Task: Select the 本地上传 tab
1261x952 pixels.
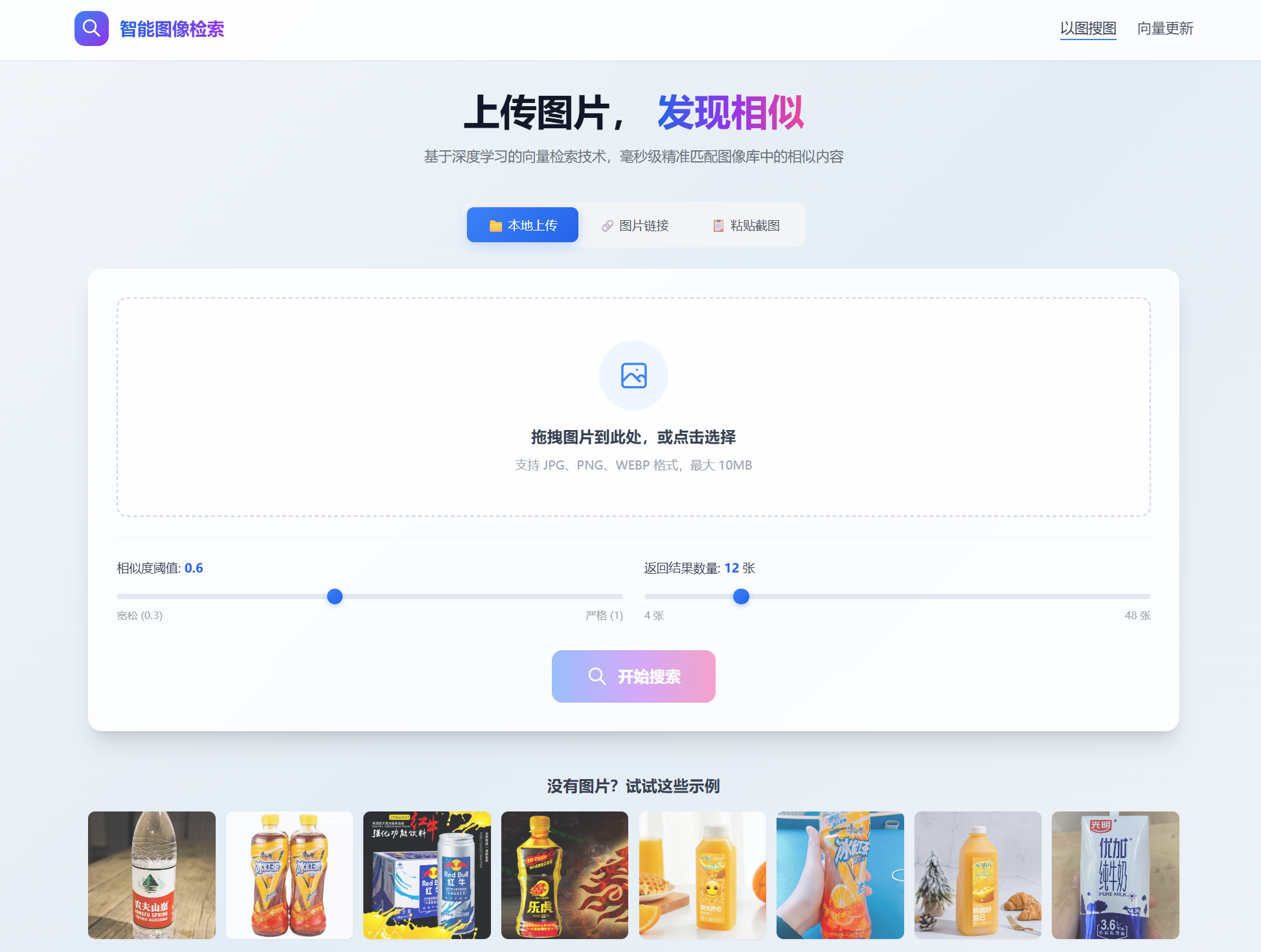Action: tap(523, 225)
